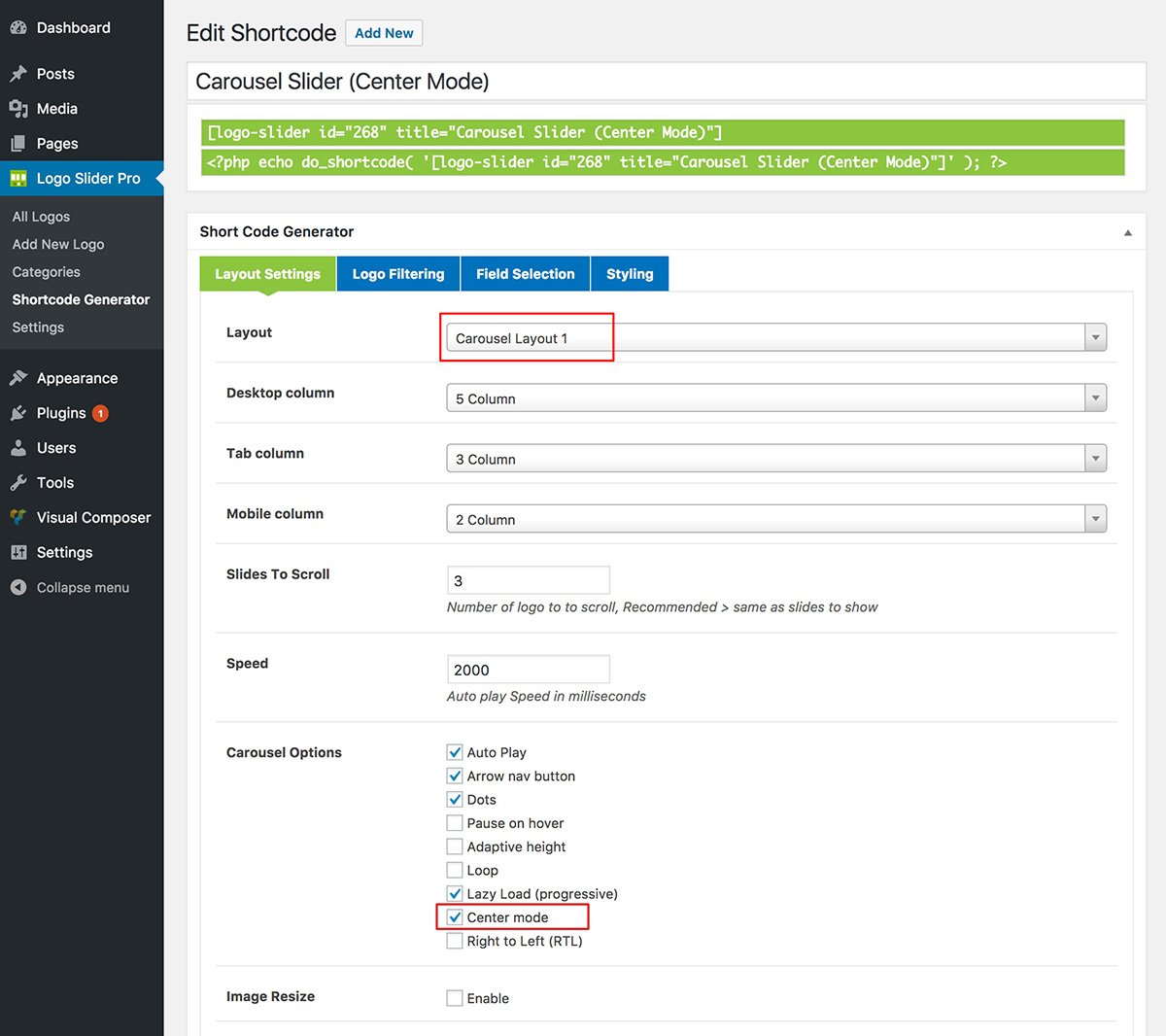Open the Tools menu link
This screenshot has width=1166, height=1036.
[x=55, y=483]
